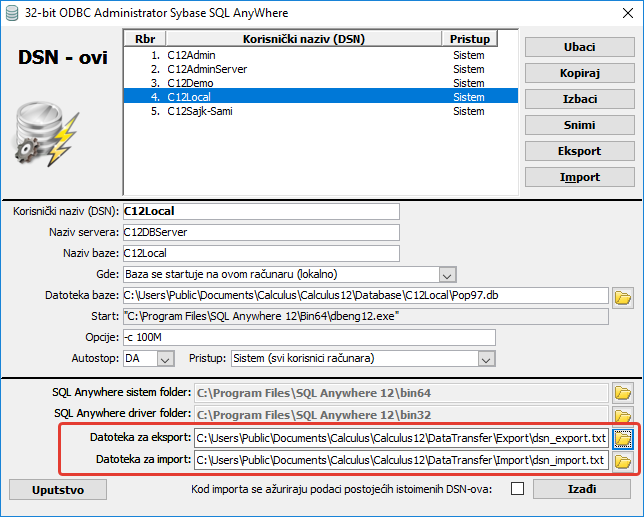The image size is (644, 517).
Task: Open the Uputstvo instructions
Action: (58, 489)
